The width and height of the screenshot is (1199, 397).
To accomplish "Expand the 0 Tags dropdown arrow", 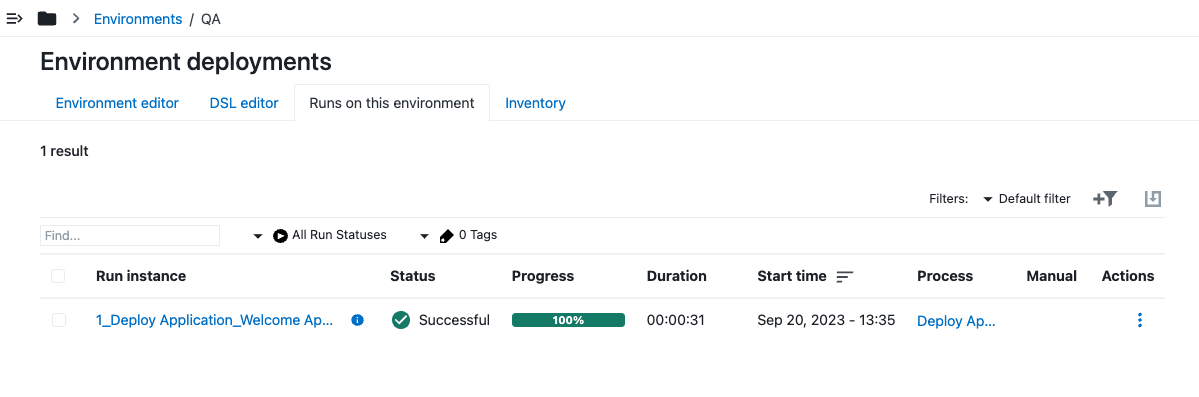I will click(x=424, y=236).
